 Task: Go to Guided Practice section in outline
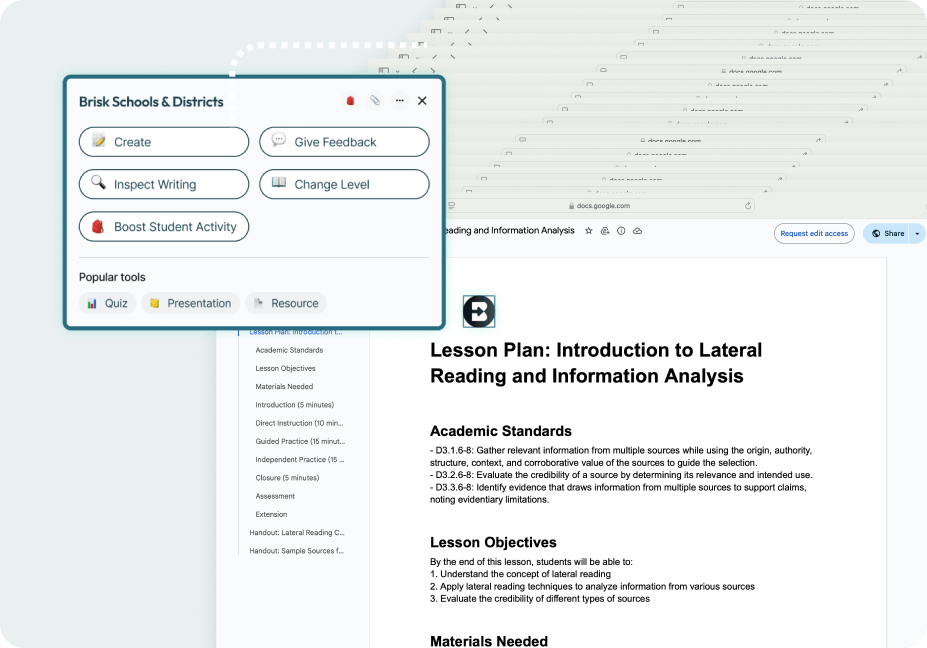300,441
